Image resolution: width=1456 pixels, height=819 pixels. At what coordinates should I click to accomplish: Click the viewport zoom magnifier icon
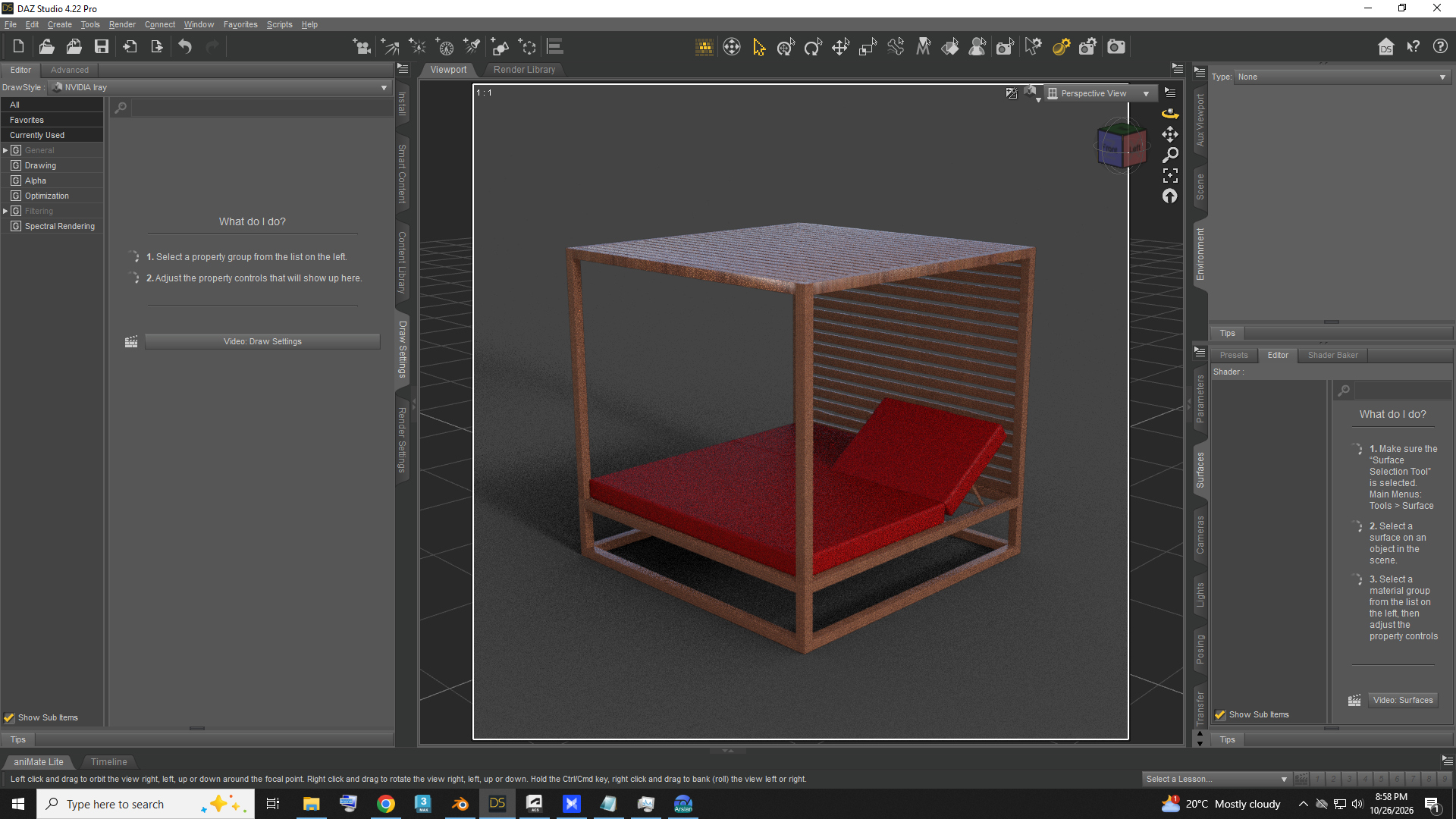1170,155
